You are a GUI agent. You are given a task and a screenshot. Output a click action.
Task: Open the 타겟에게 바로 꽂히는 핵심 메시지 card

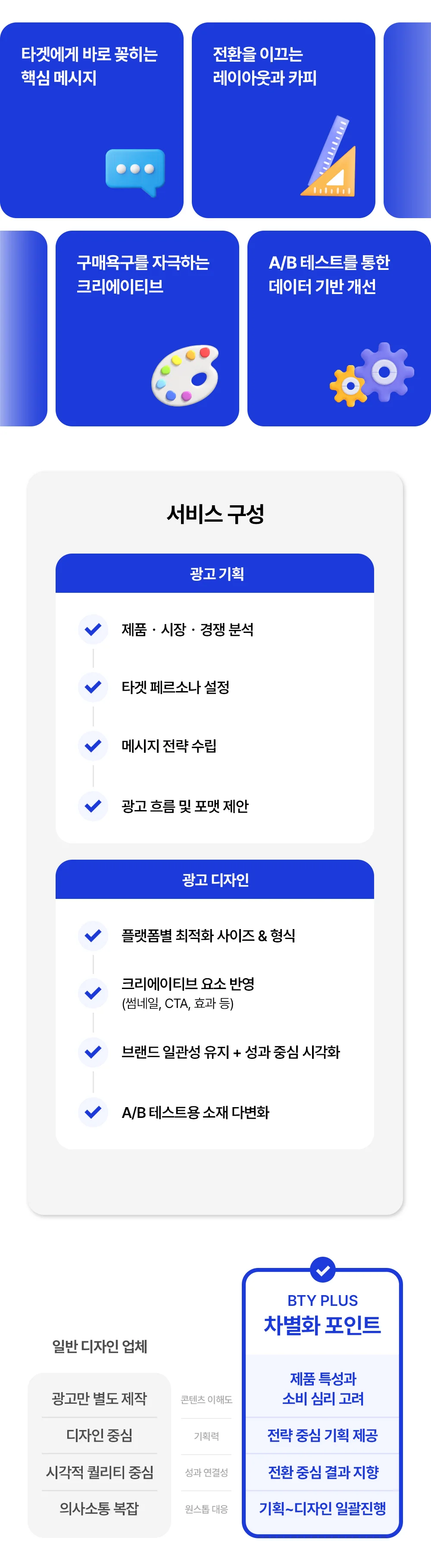(x=91, y=120)
